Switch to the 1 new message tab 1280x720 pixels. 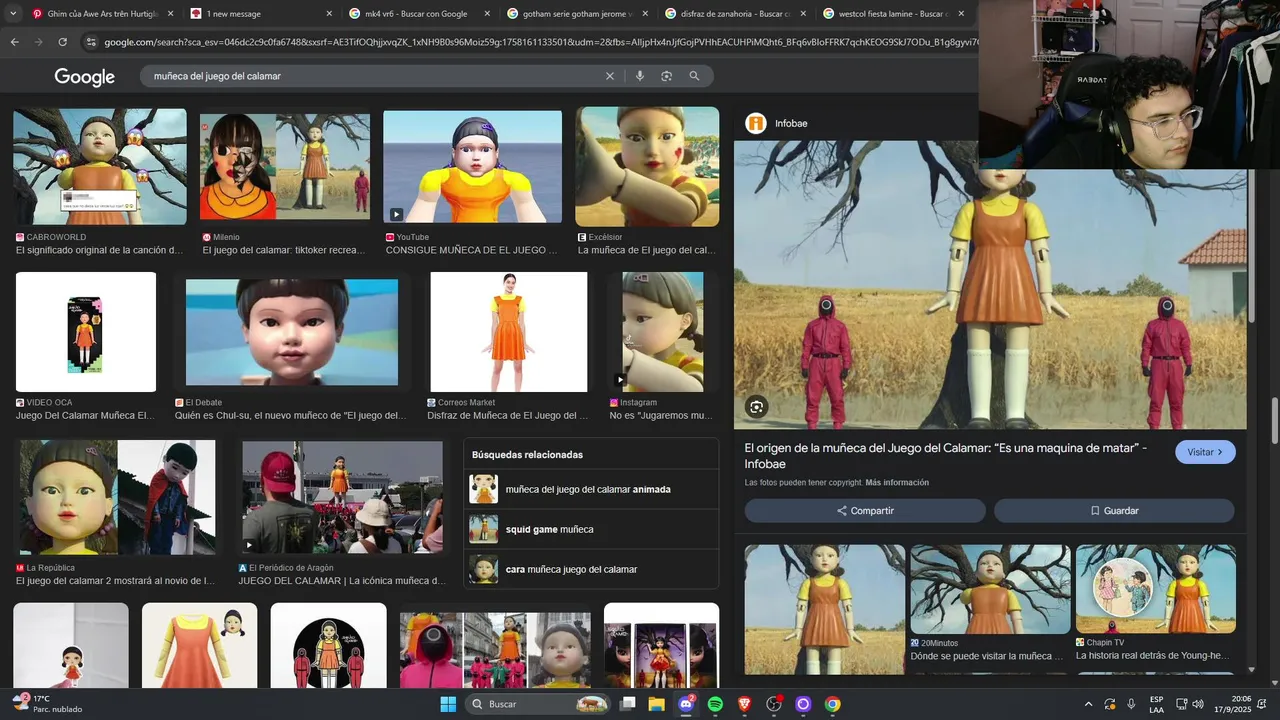tap(260, 14)
